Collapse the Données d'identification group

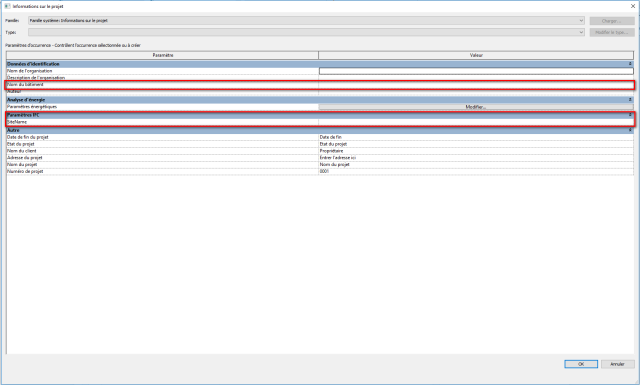point(630,64)
